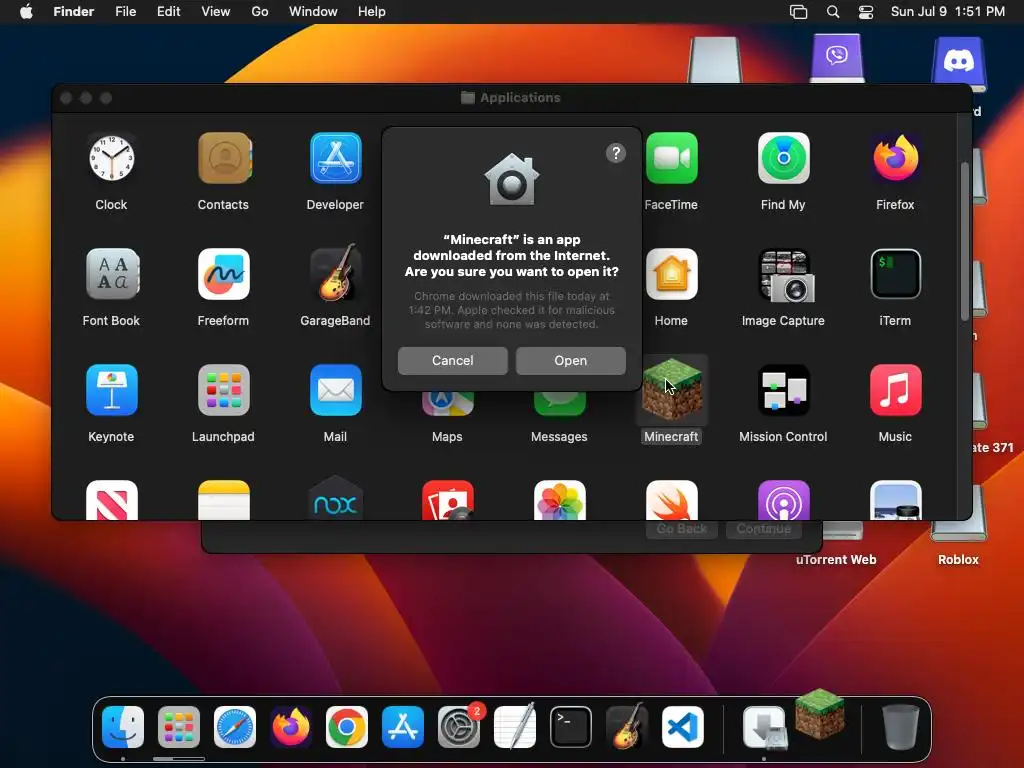Open the Finder menu

click(73, 12)
